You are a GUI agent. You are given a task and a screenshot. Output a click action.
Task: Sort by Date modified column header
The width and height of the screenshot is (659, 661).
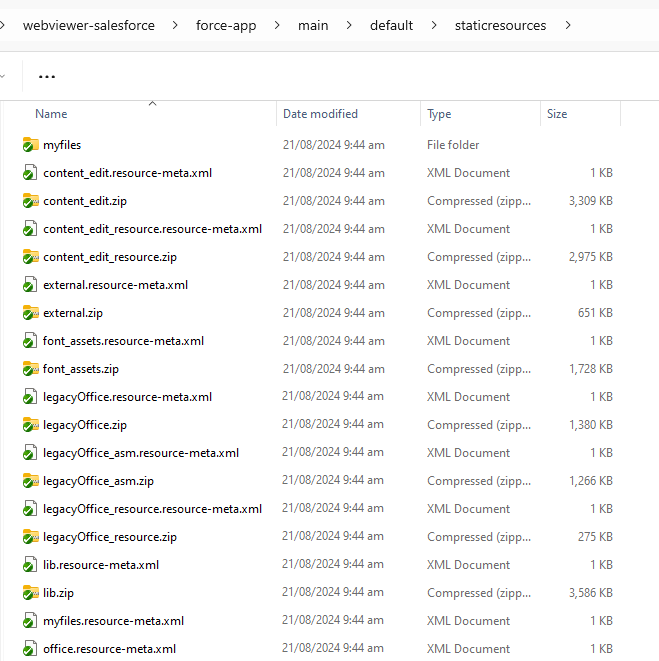(320, 114)
